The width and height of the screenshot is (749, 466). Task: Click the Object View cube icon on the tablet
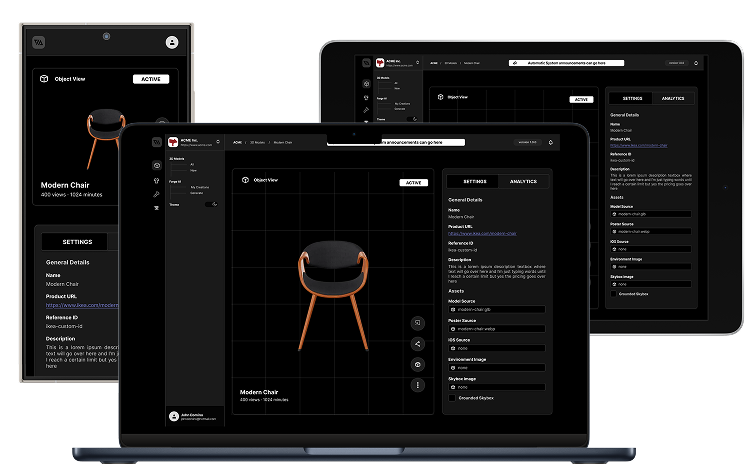440,97
